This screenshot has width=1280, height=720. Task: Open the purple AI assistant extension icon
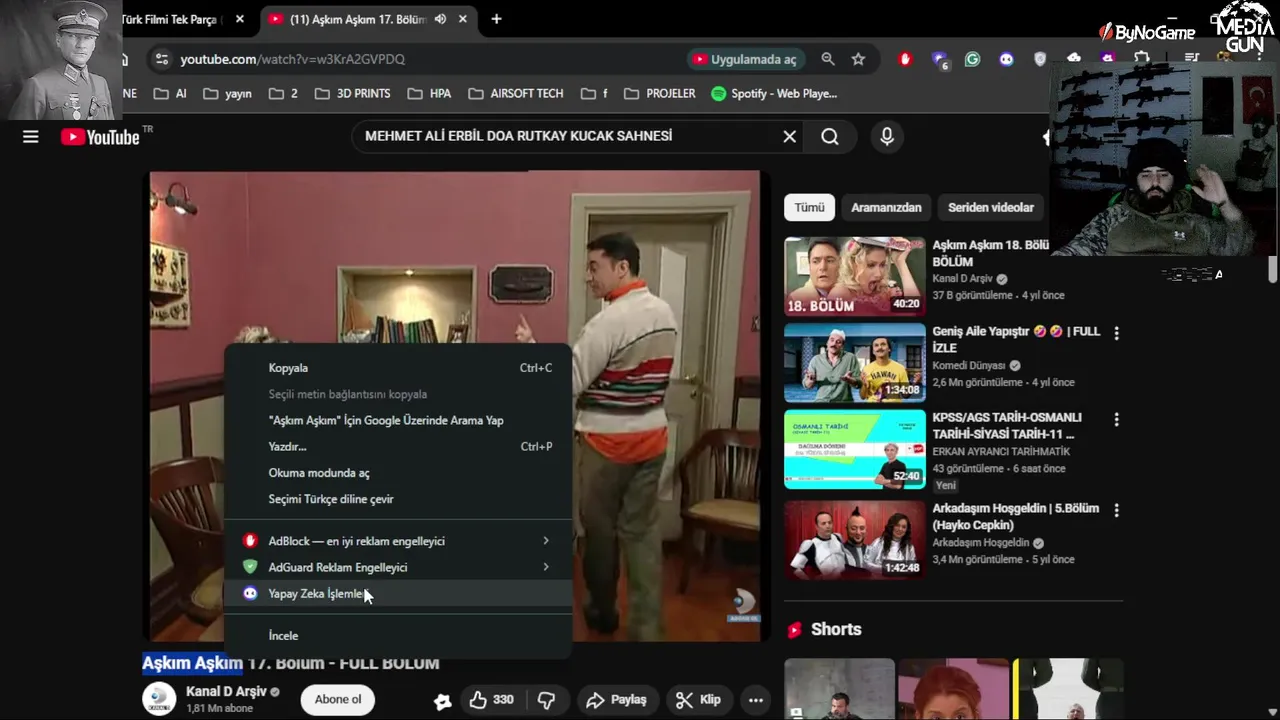tap(1006, 59)
